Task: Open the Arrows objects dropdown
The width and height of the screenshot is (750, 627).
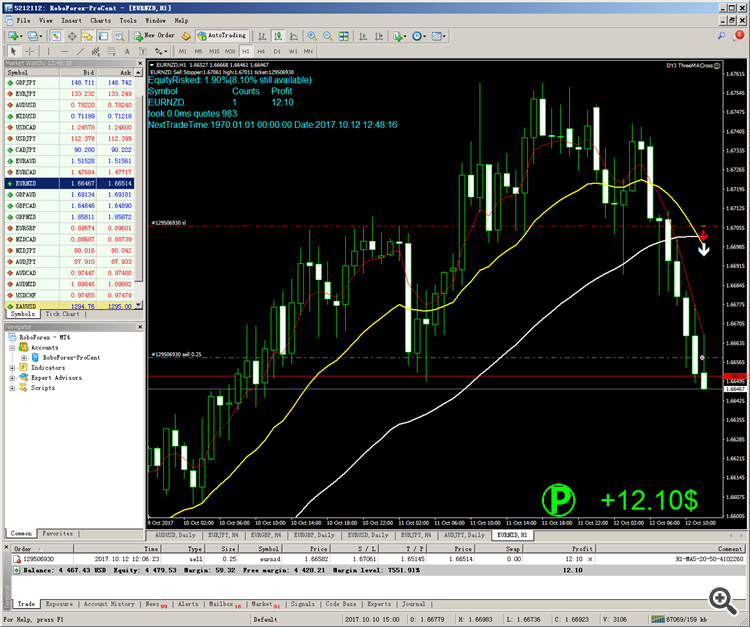Action: (x=161, y=51)
